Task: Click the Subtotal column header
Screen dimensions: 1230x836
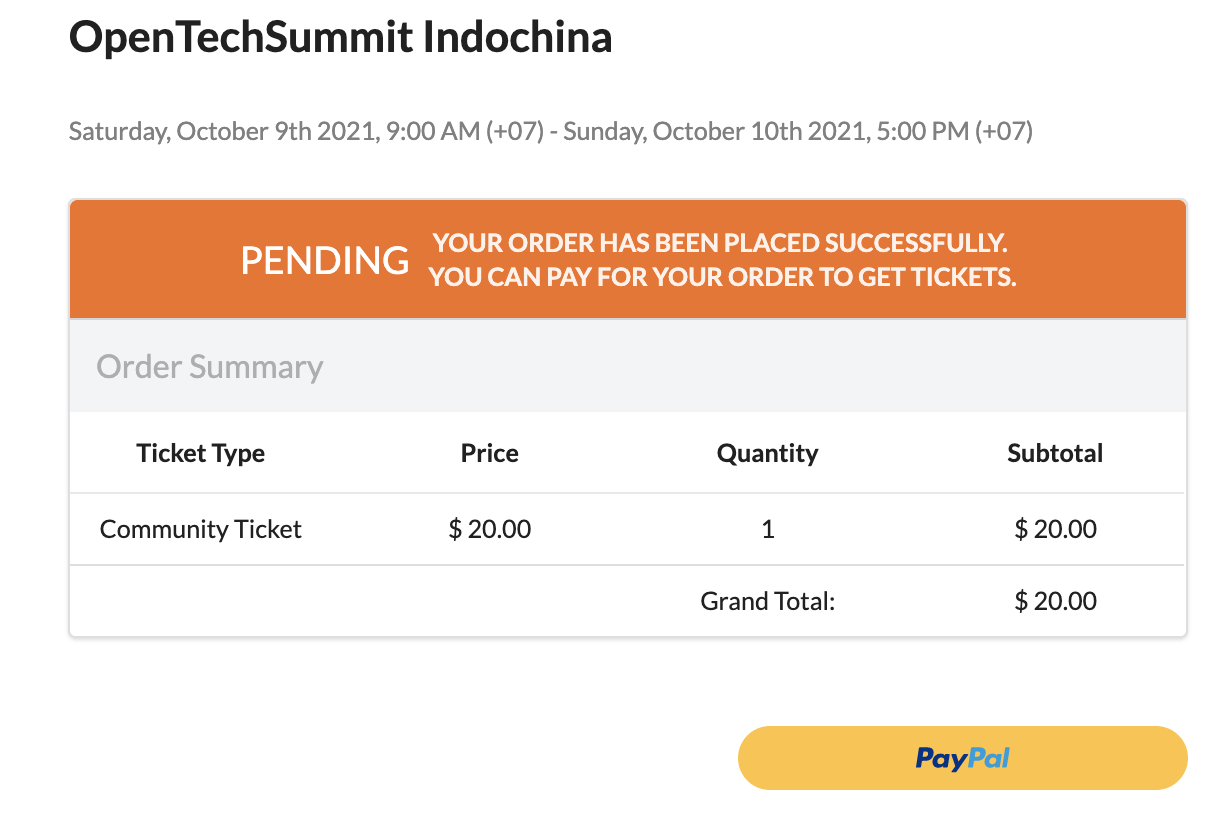Action: tap(1055, 453)
